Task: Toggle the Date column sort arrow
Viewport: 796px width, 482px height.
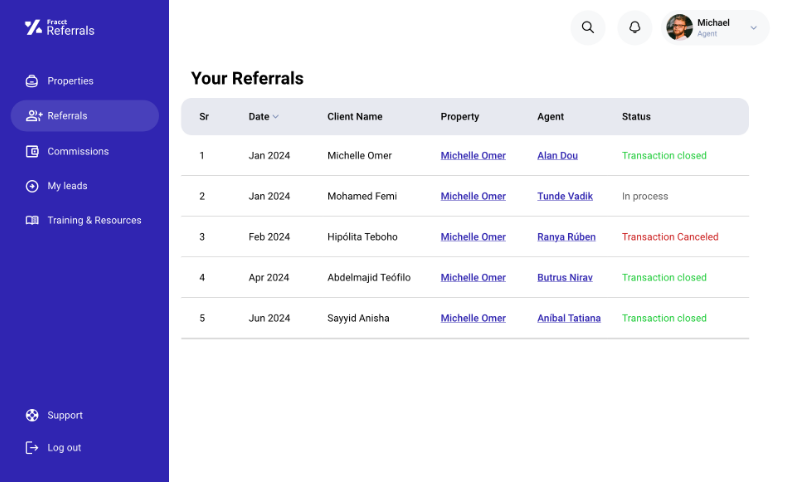Action: [276, 117]
